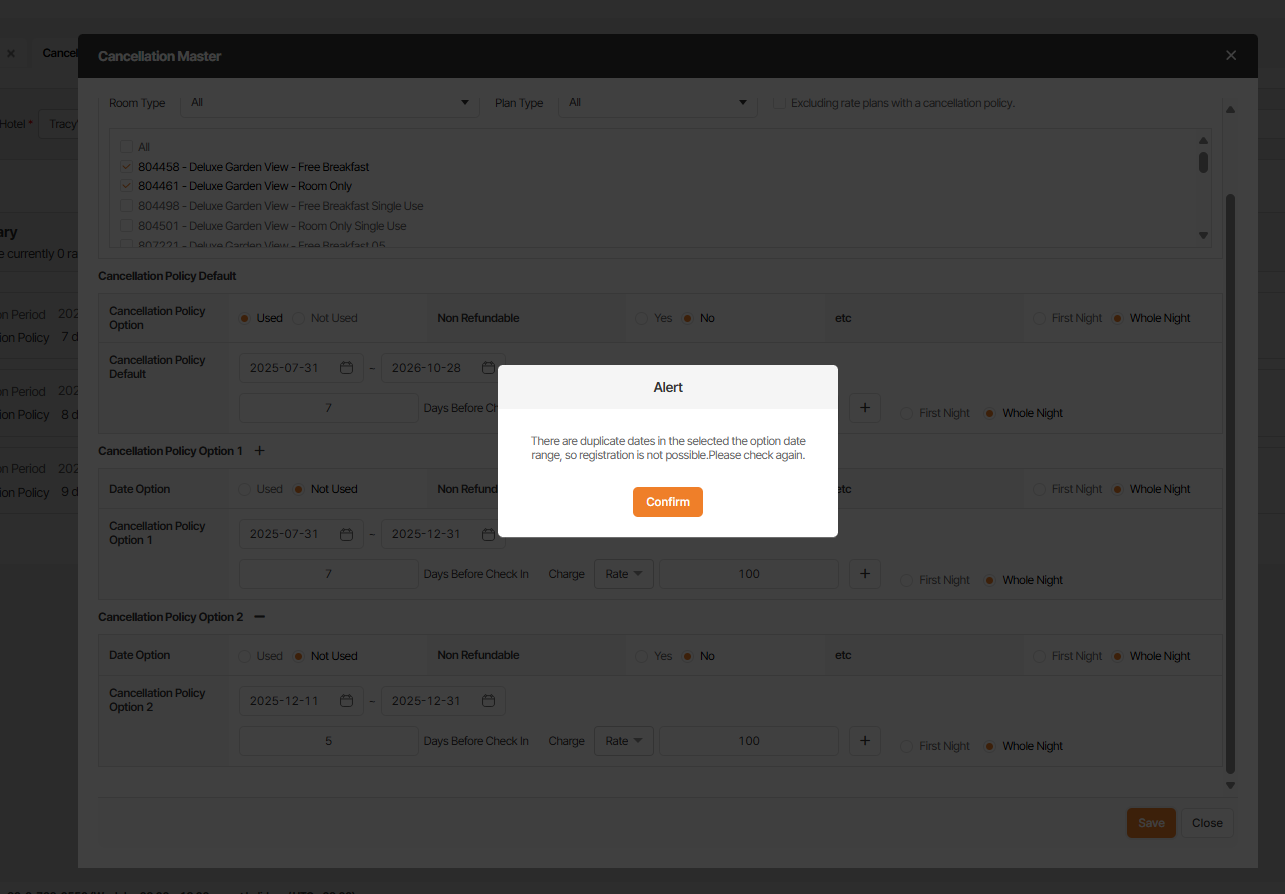Select Not Used for Option 2 Date Option
Image resolution: width=1285 pixels, height=894 pixels.
(298, 656)
